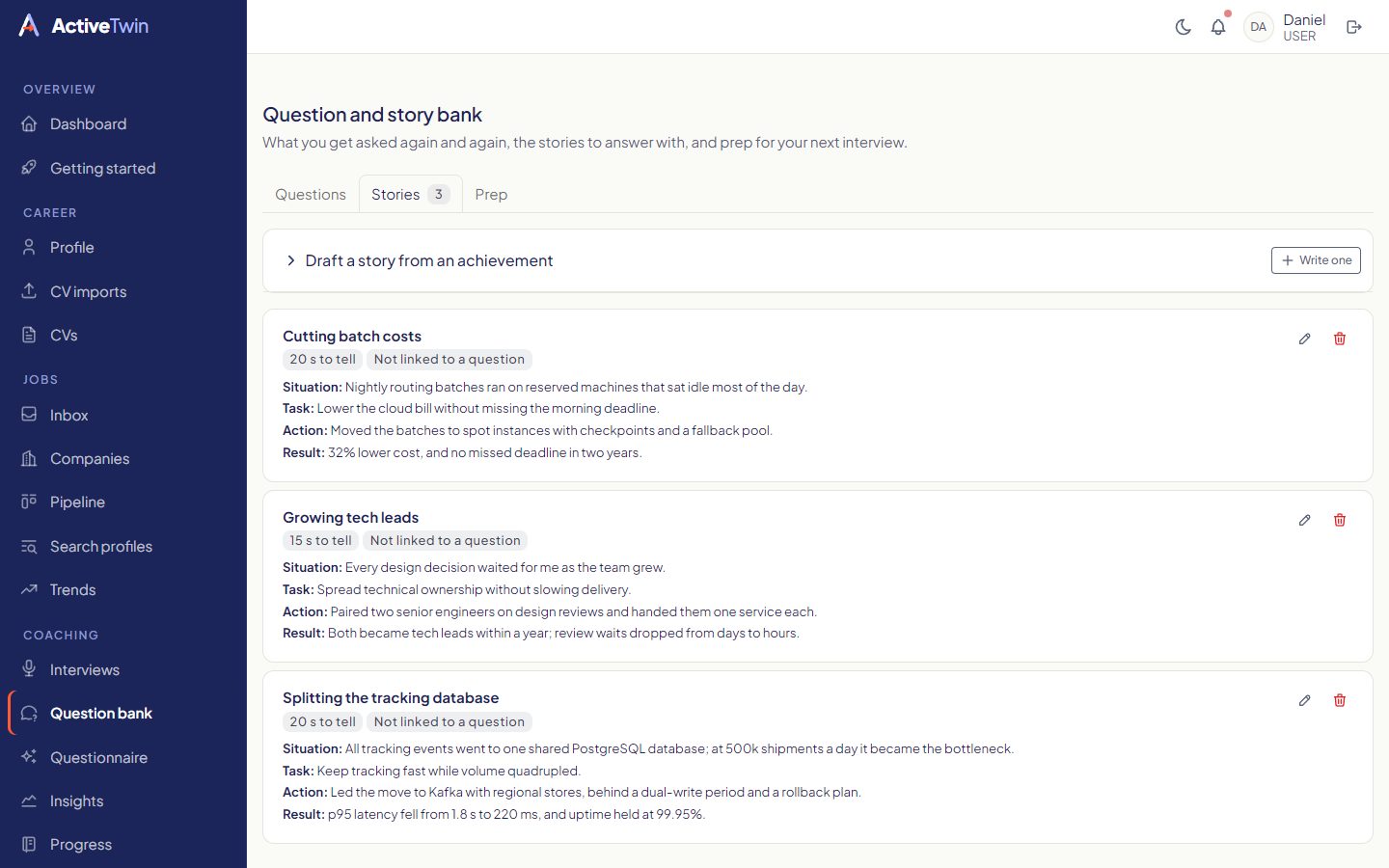Select Question bank in sidebar
Image resolution: width=1389 pixels, height=868 pixels.
123,713
